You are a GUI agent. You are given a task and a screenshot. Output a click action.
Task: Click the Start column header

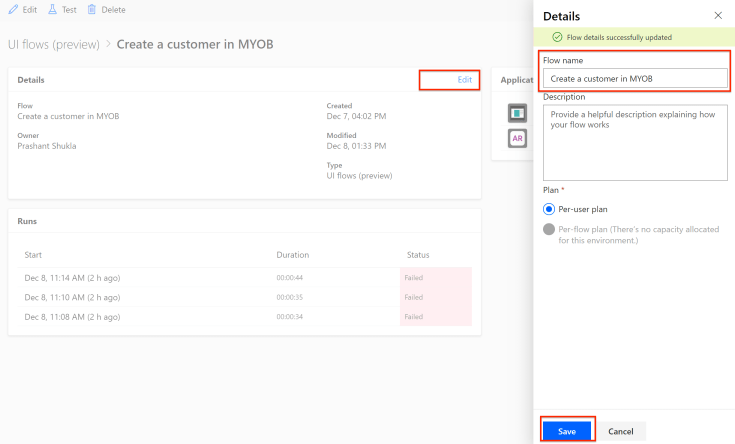tap(33, 255)
